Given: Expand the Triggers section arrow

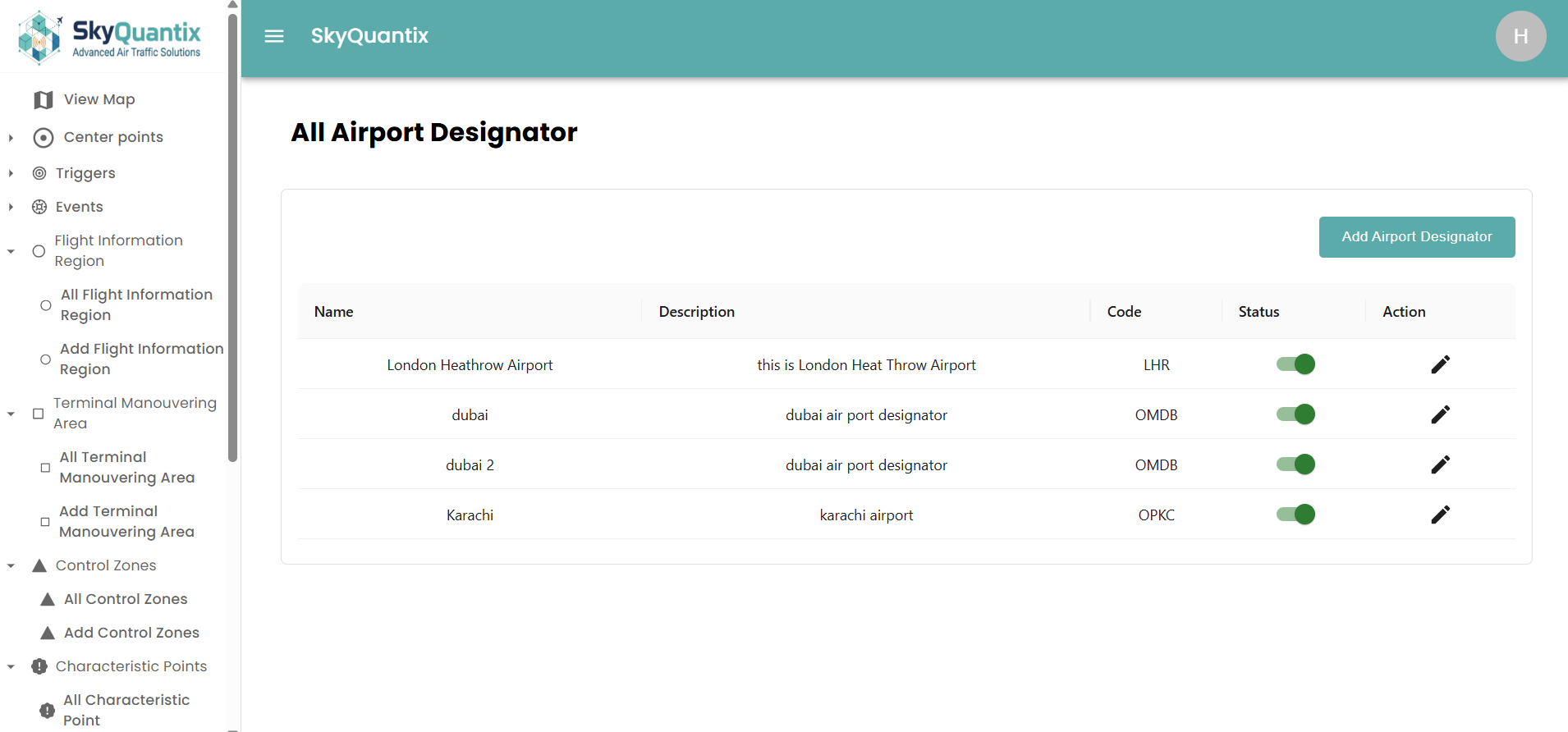Looking at the screenshot, I should (x=11, y=173).
